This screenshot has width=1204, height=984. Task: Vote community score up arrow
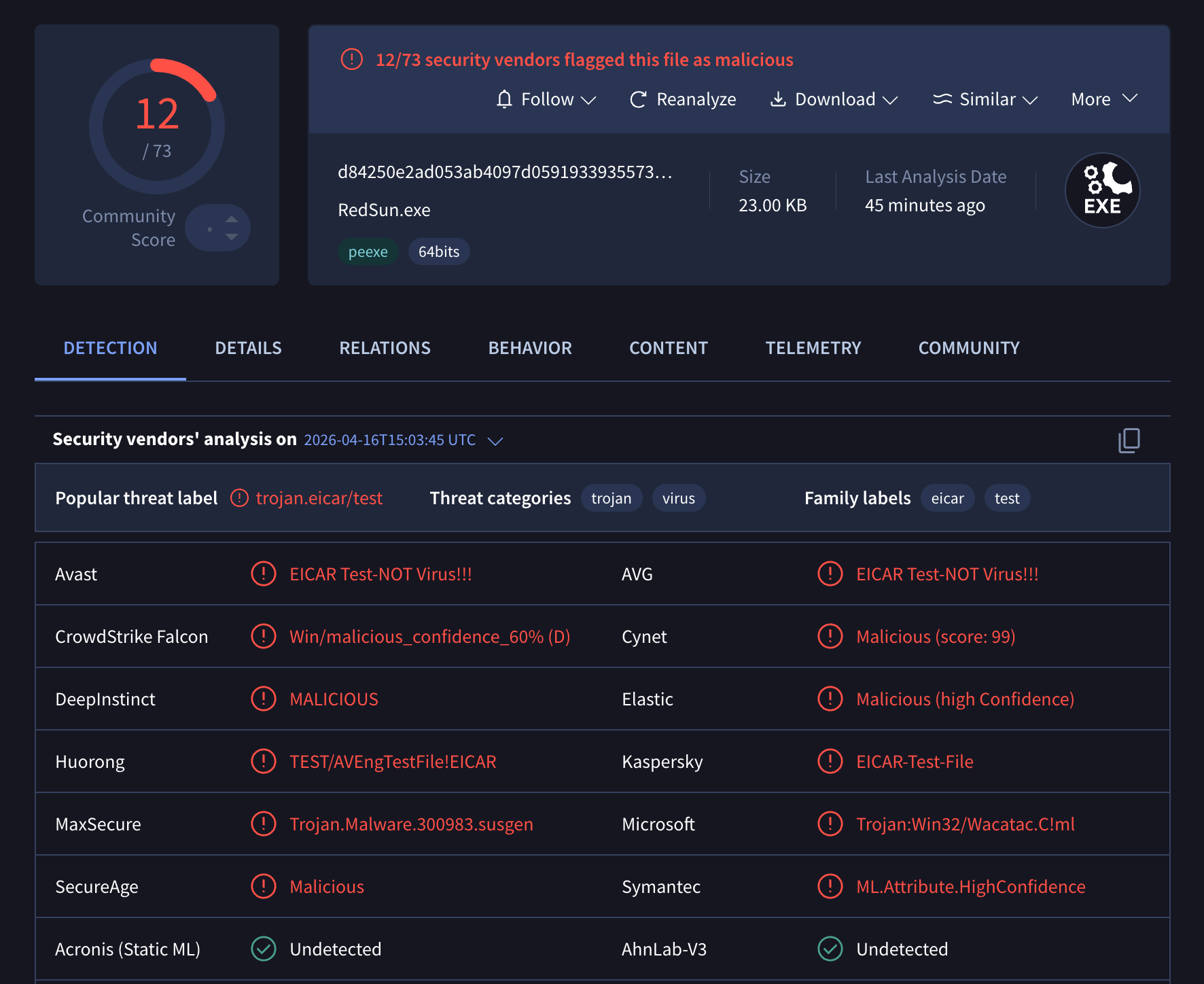(232, 219)
